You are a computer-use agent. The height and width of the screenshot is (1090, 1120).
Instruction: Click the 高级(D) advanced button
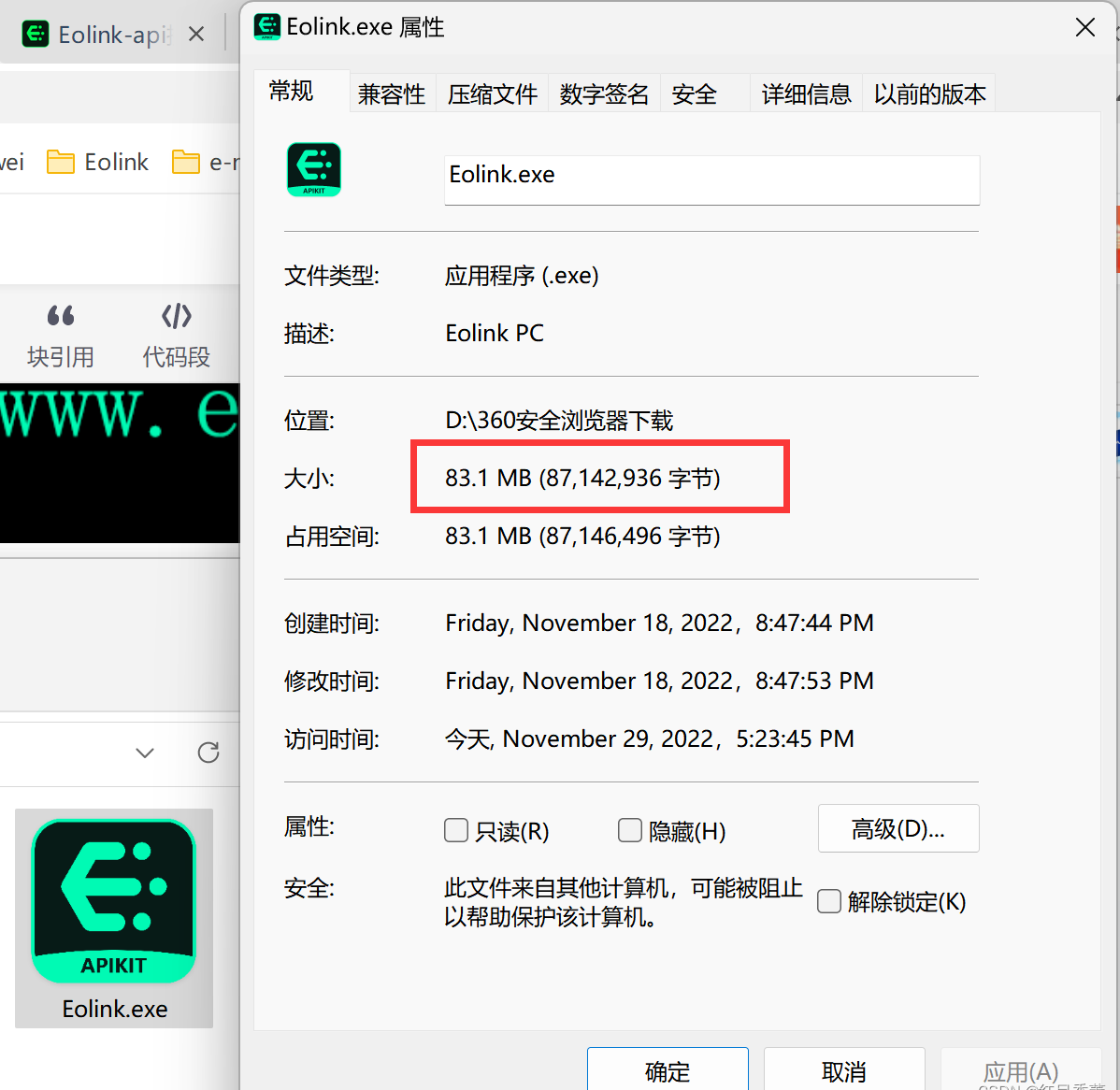pos(897,828)
